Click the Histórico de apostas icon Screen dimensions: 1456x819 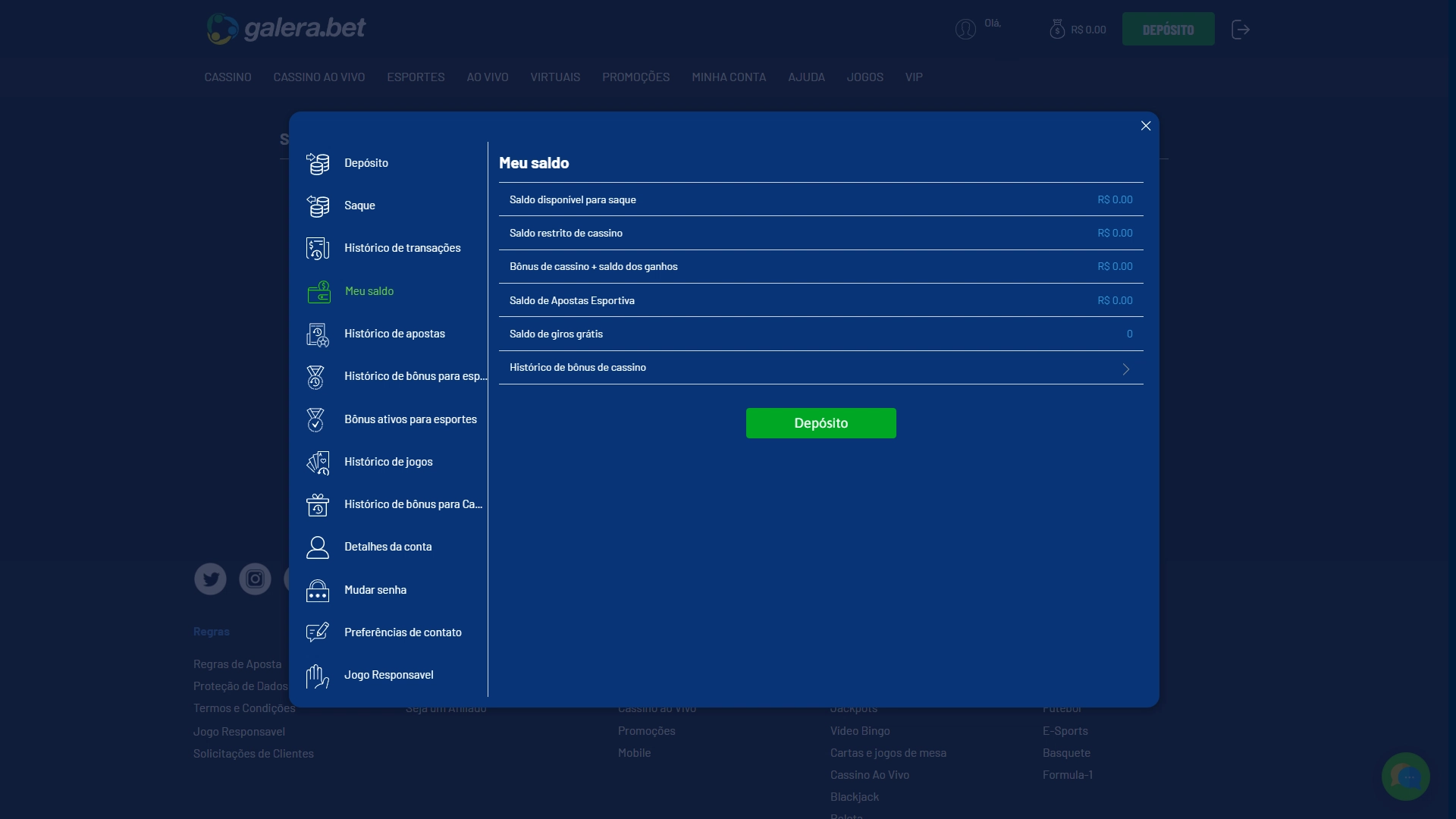(x=318, y=334)
